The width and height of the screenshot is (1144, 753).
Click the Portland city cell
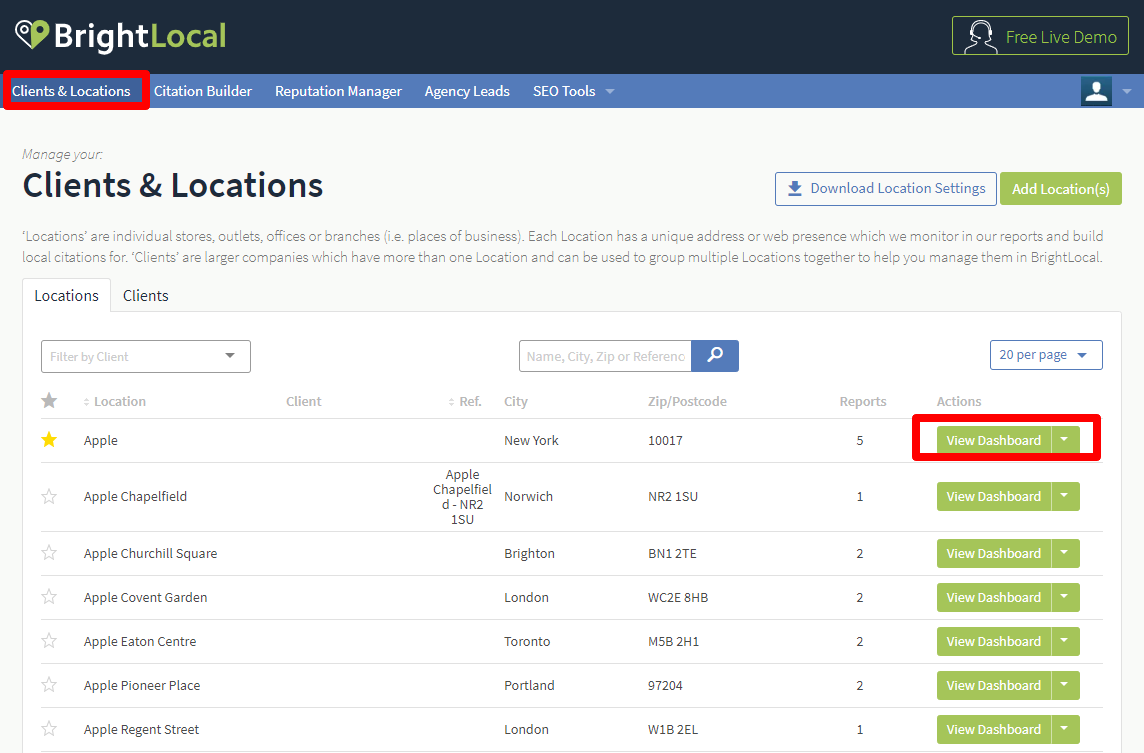529,685
